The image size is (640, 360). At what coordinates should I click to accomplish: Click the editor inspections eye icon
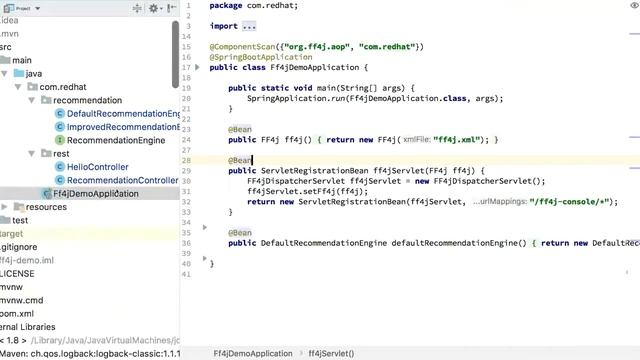(x=635, y=5)
